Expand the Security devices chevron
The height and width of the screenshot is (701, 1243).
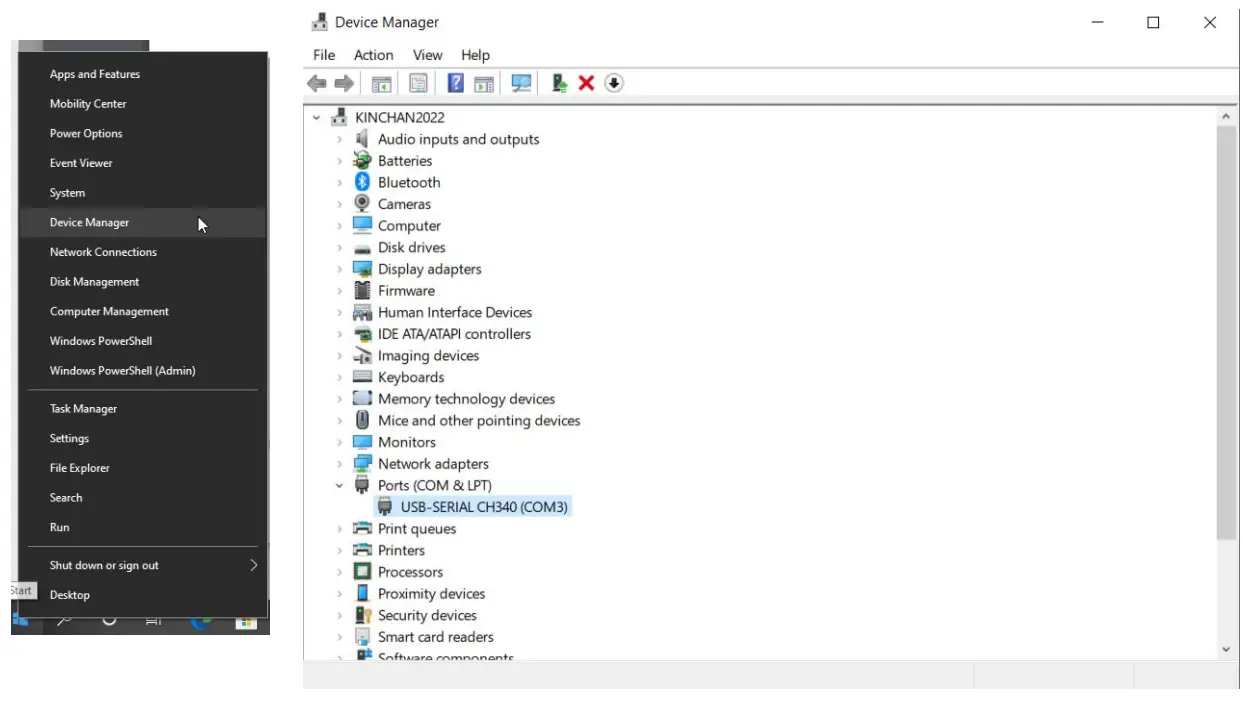click(x=339, y=616)
